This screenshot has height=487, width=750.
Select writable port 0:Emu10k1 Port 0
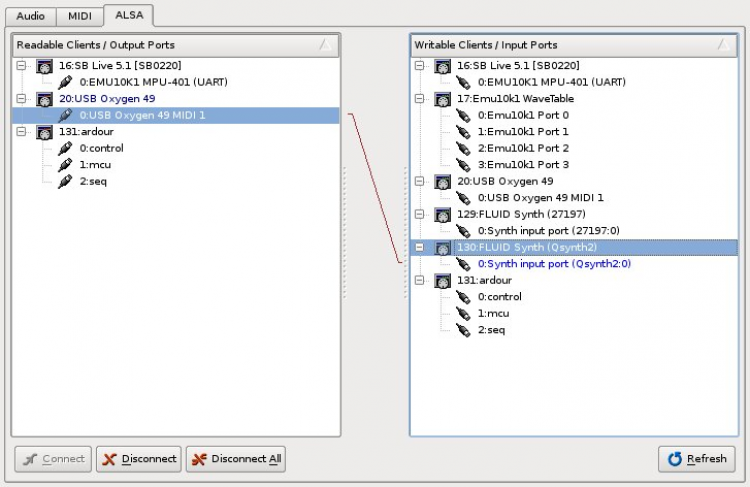[523, 115]
